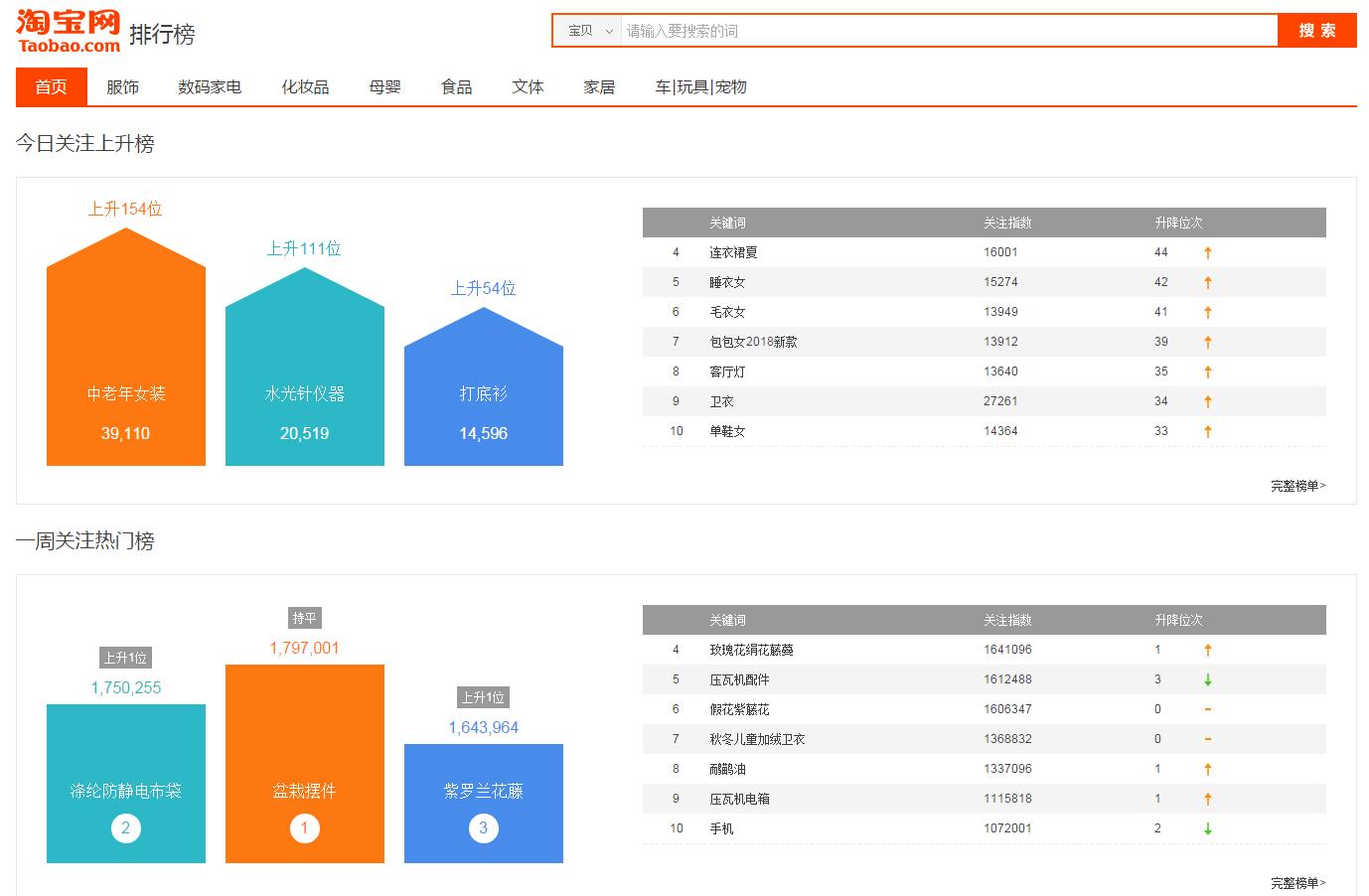Click the 搜索 button
The height and width of the screenshot is (896, 1369).
(x=1316, y=31)
